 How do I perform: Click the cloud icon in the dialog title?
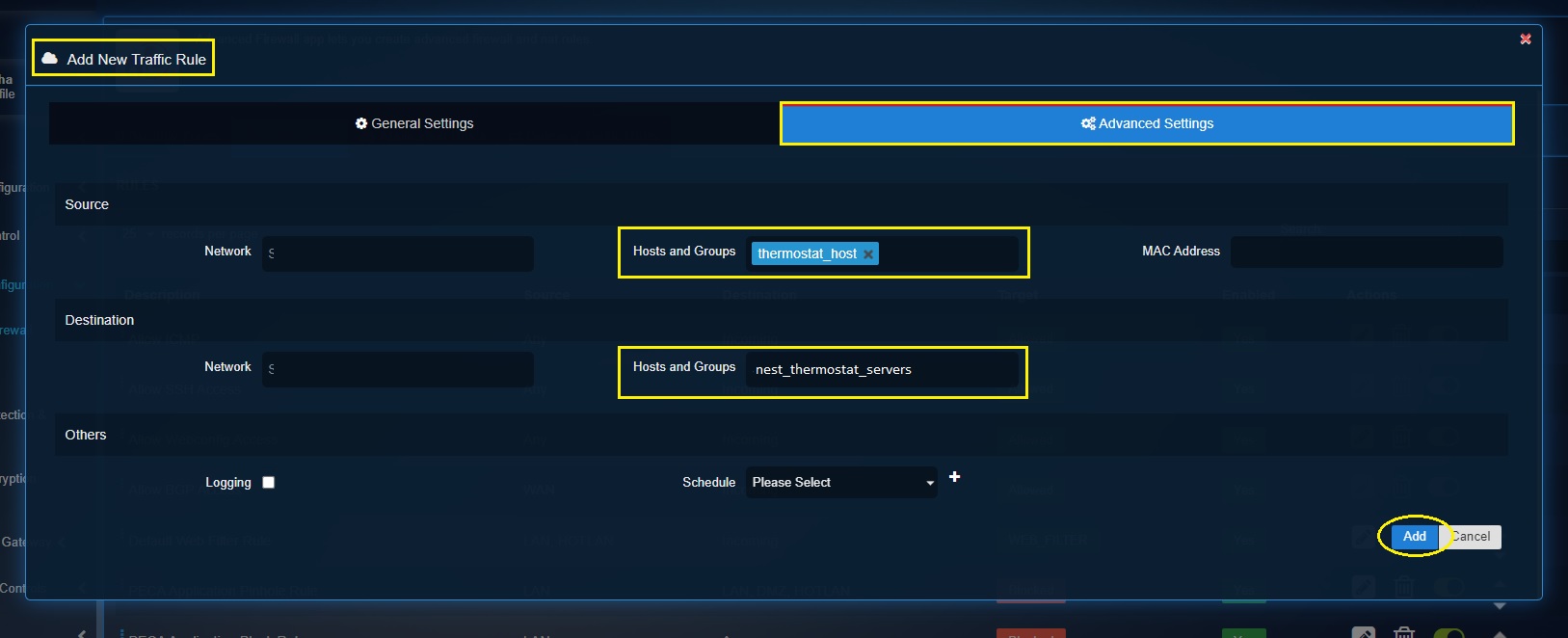[x=49, y=58]
